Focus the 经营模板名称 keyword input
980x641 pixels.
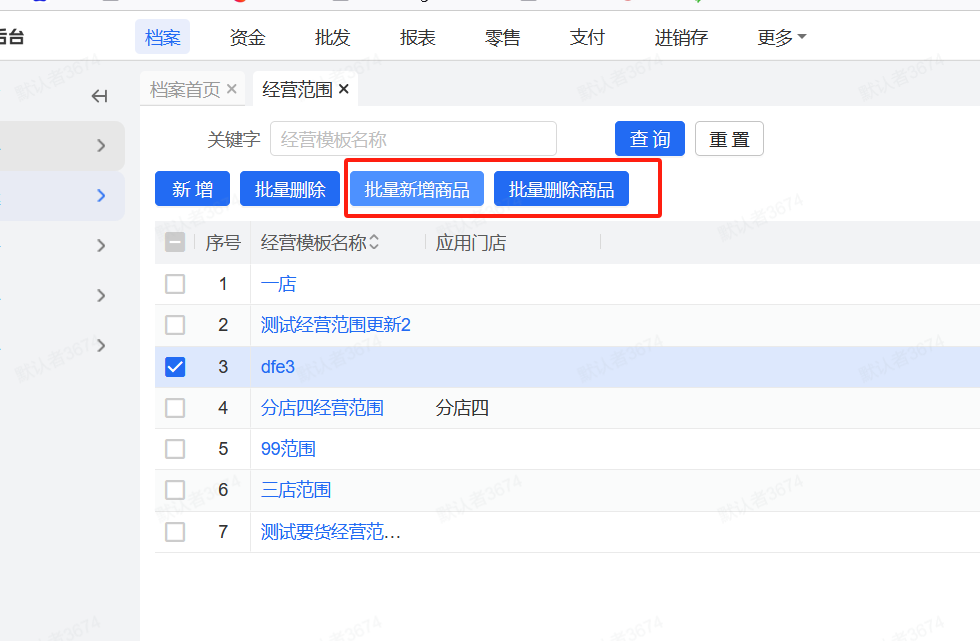[x=413, y=139]
